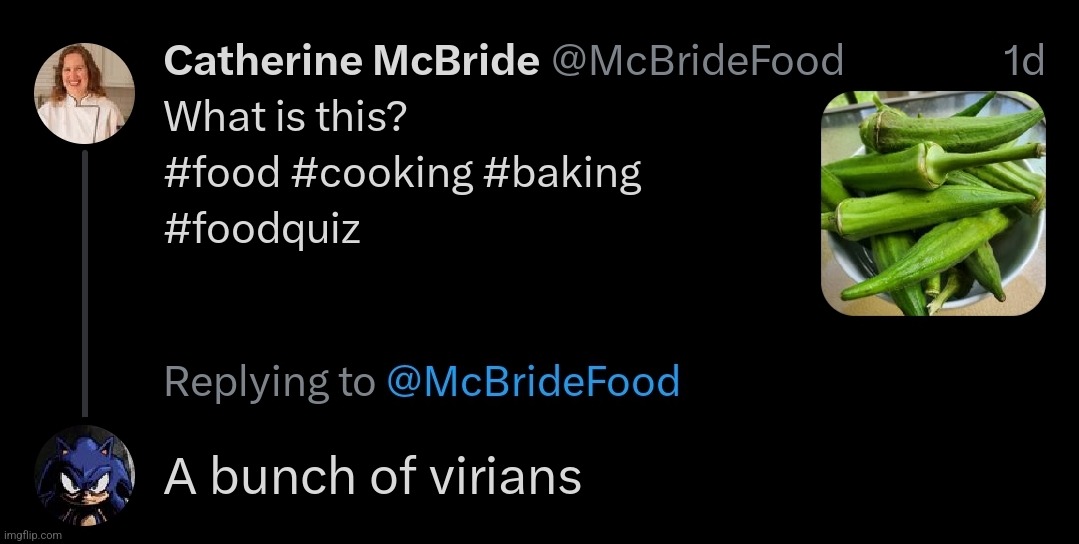Click the gray thread line connecting the avatars
This screenshot has width=1079, height=544.
[x=85, y=280]
